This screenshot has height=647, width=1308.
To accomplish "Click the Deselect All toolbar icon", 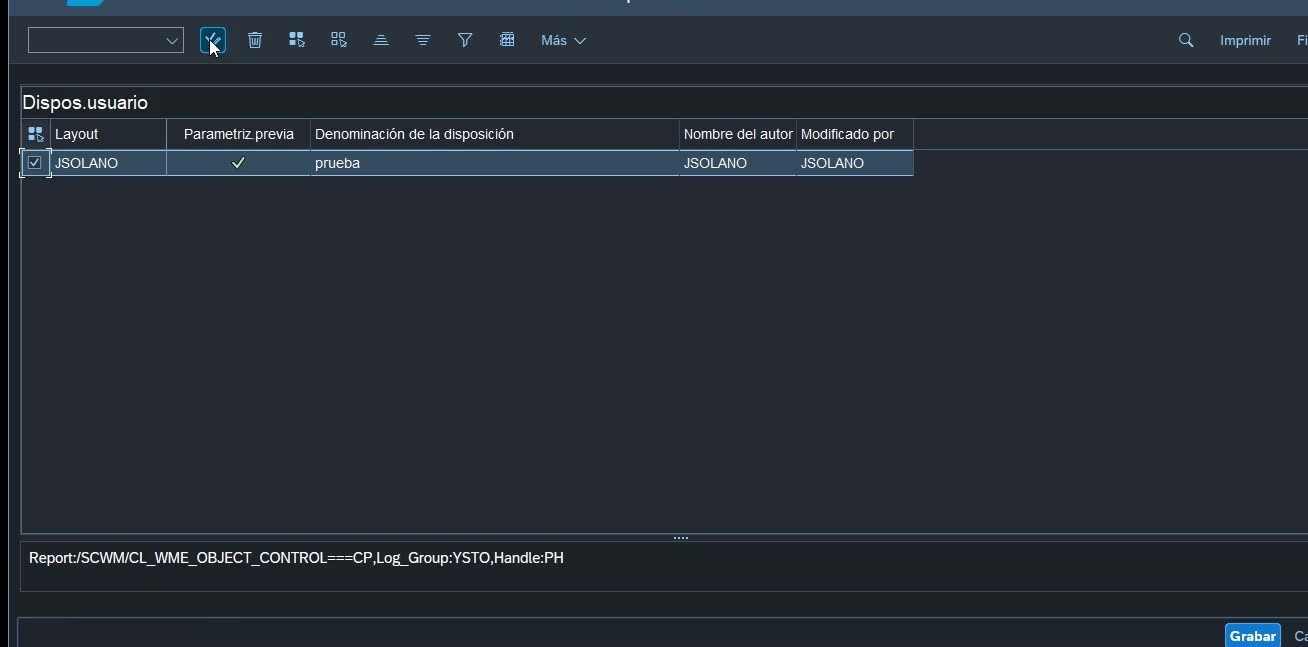I will 339,40.
